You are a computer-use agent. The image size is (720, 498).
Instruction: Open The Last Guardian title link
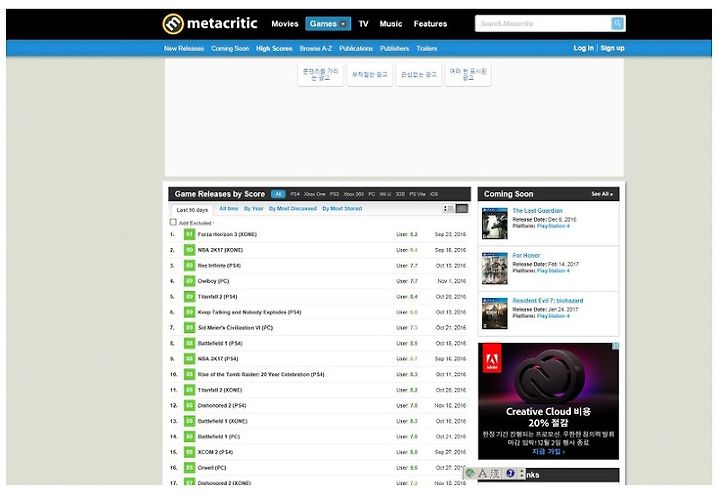click(x=537, y=211)
